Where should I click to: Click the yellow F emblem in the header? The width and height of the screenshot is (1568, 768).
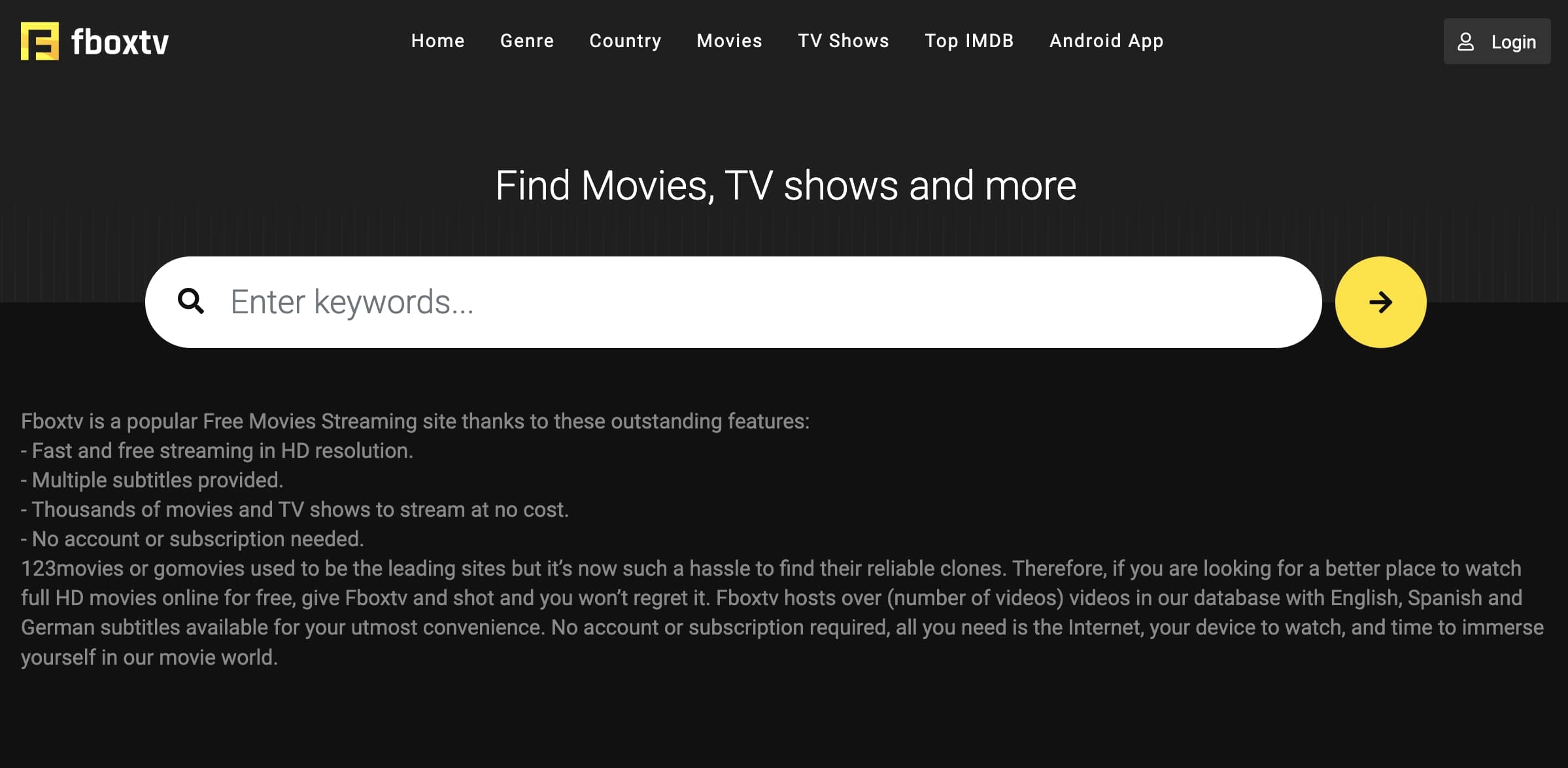pyautogui.click(x=39, y=41)
